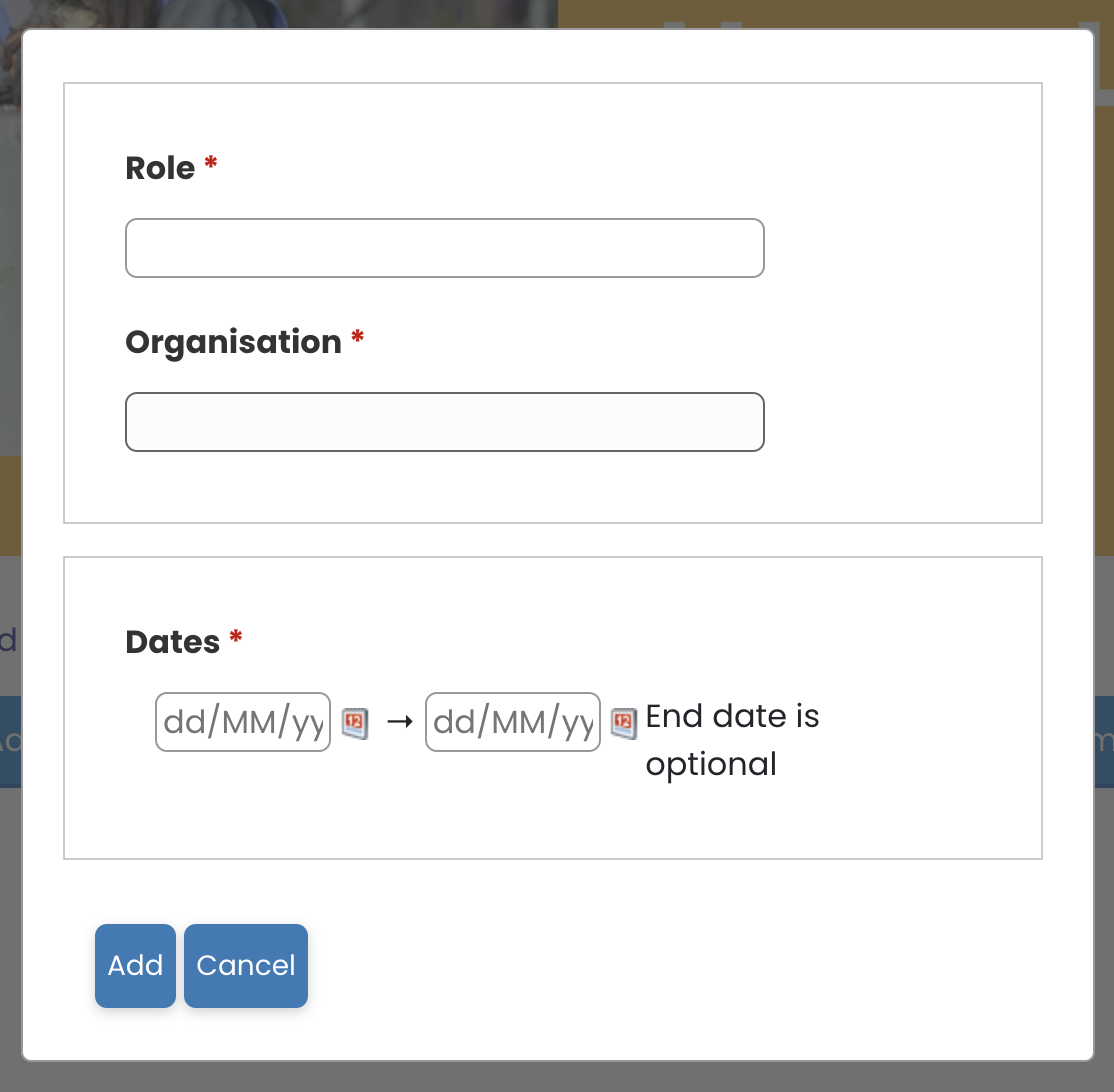Click the red asterisk beside Dates

236,637
